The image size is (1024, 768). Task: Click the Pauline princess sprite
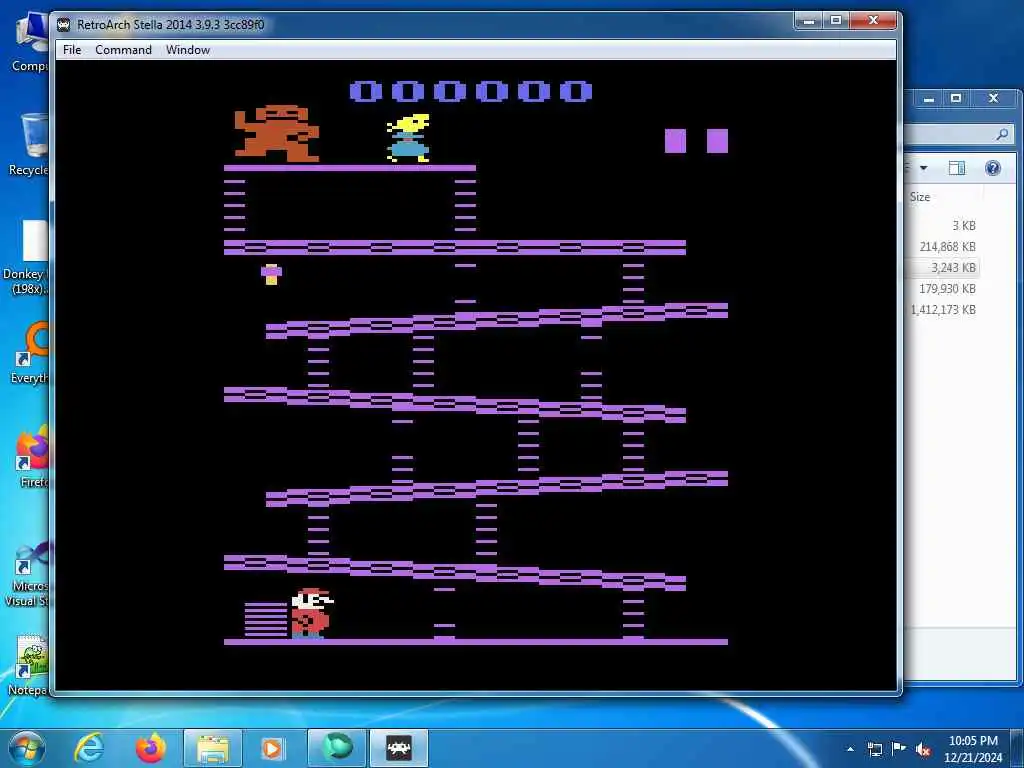pos(408,138)
